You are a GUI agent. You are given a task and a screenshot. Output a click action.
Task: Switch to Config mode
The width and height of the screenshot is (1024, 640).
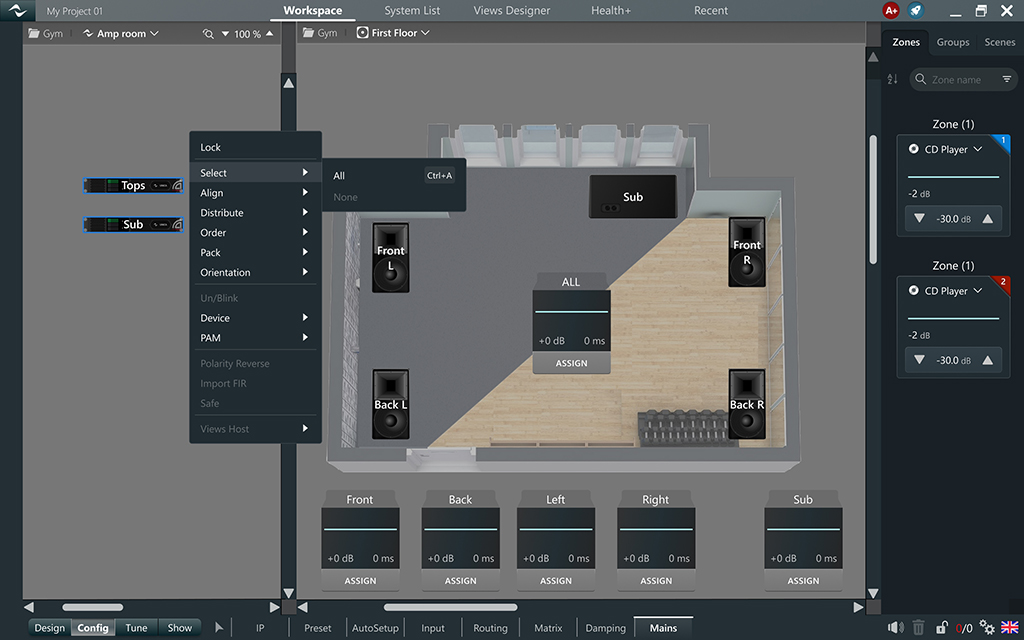(x=93, y=628)
